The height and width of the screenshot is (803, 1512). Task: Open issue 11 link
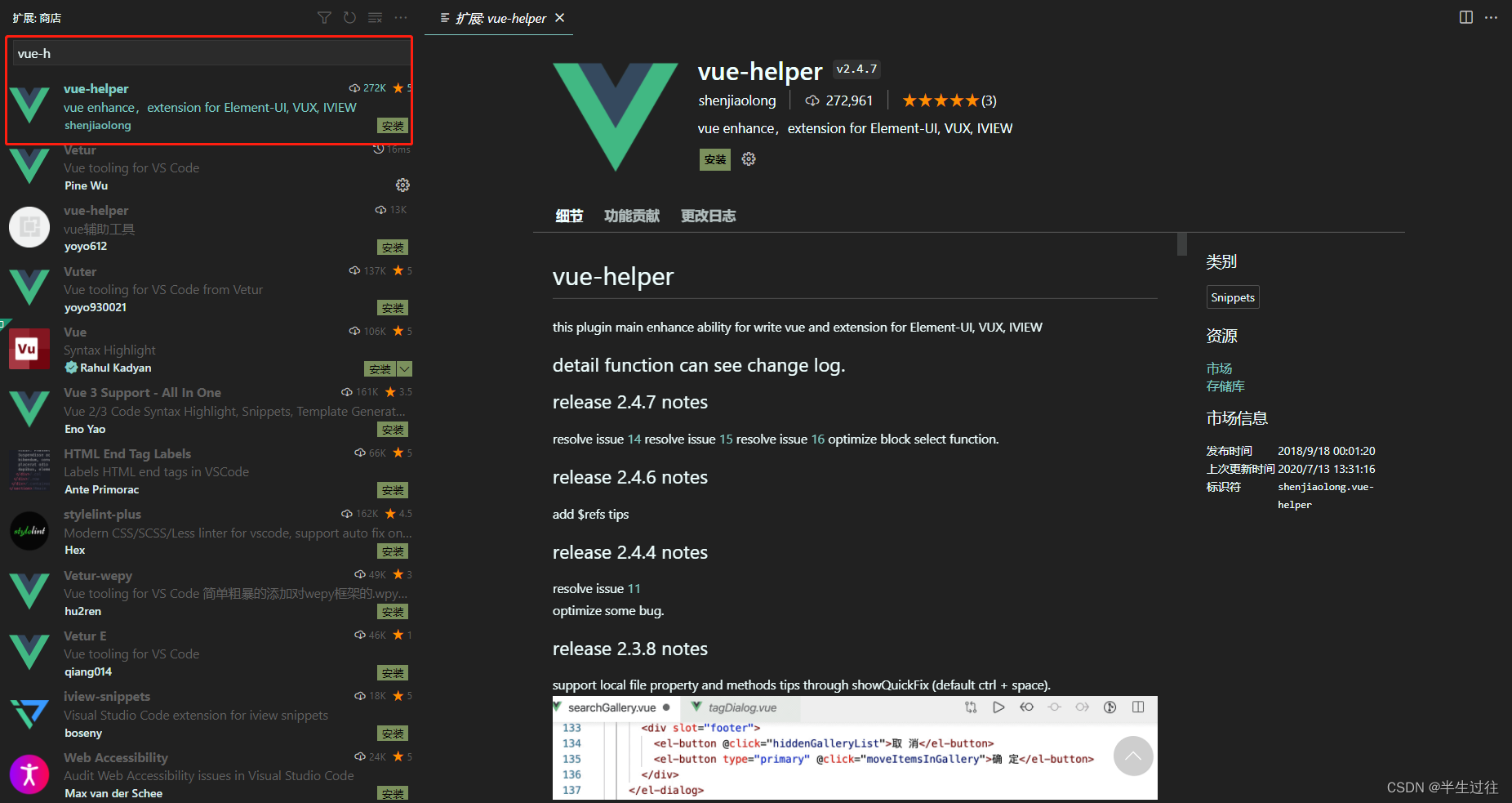click(x=634, y=589)
